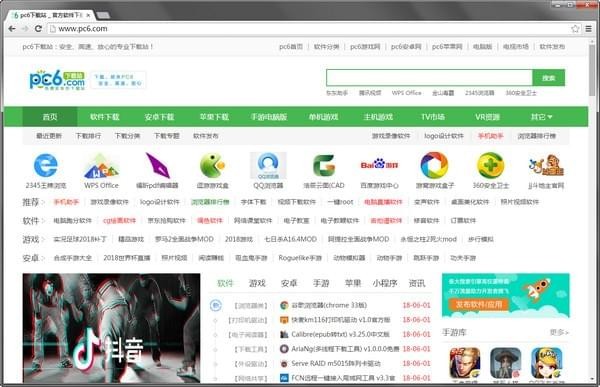The height and width of the screenshot is (387, 600).
Task: Click the www.pc6.com address bar
Action: pos(308,29)
